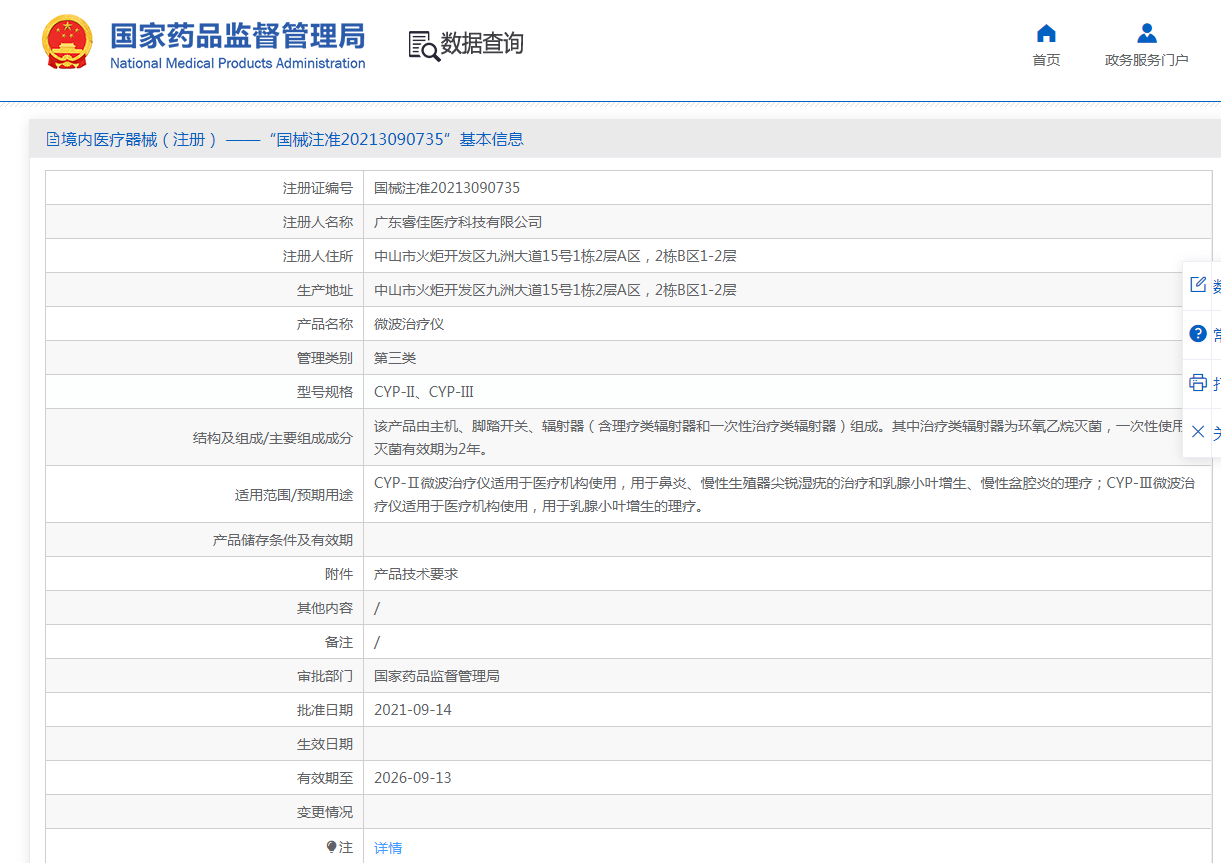
Task: Open help with the question mark icon
Action: 1198,334
